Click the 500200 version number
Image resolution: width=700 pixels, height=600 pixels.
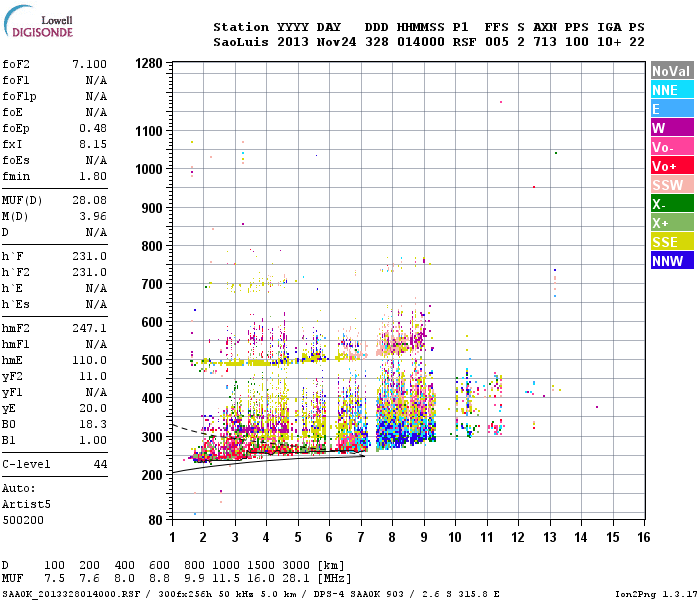pos(23,520)
